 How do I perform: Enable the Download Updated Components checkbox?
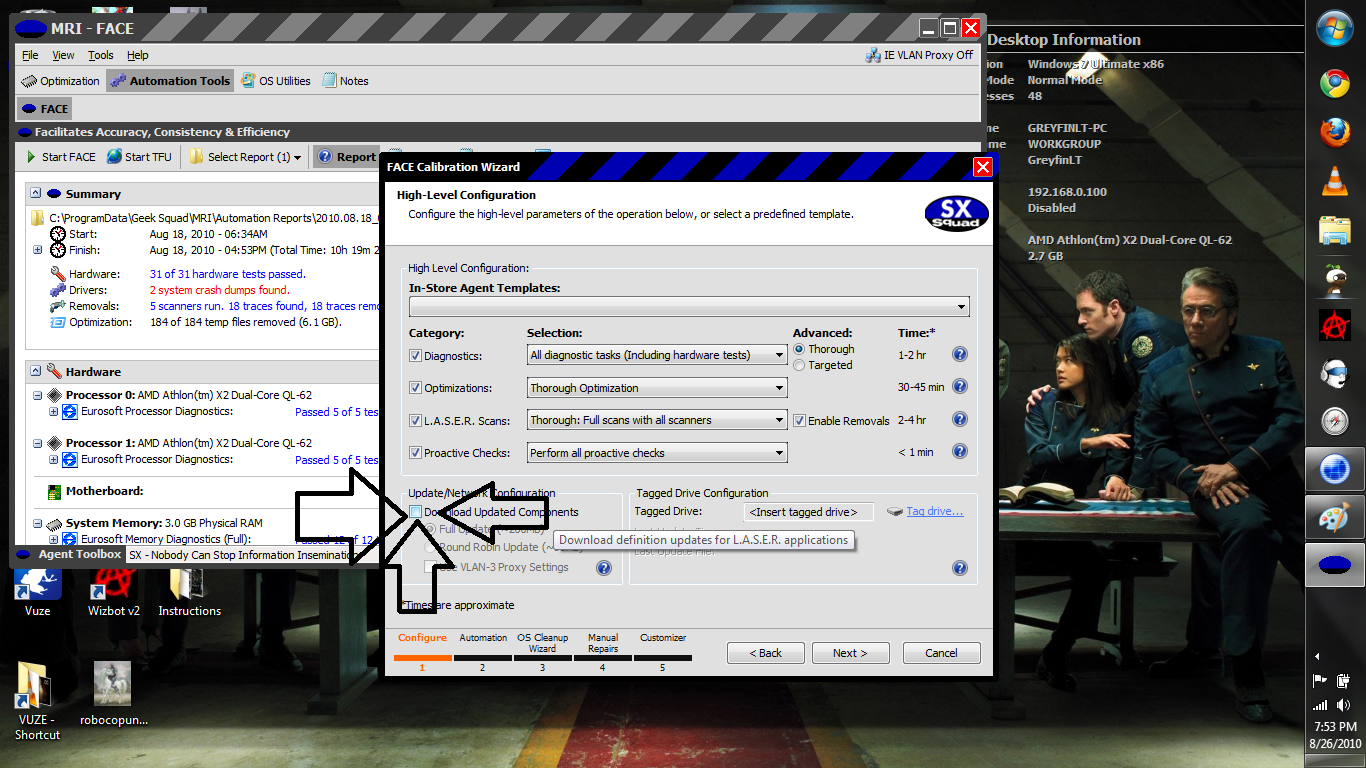(416, 512)
